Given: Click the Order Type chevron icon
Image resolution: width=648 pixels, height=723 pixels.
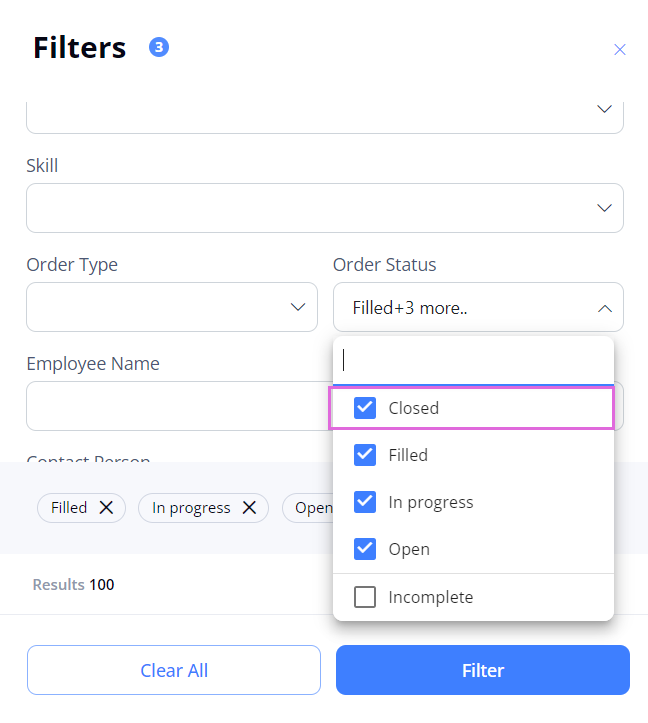Looking at the screenshot, I should tap(298, 307).
